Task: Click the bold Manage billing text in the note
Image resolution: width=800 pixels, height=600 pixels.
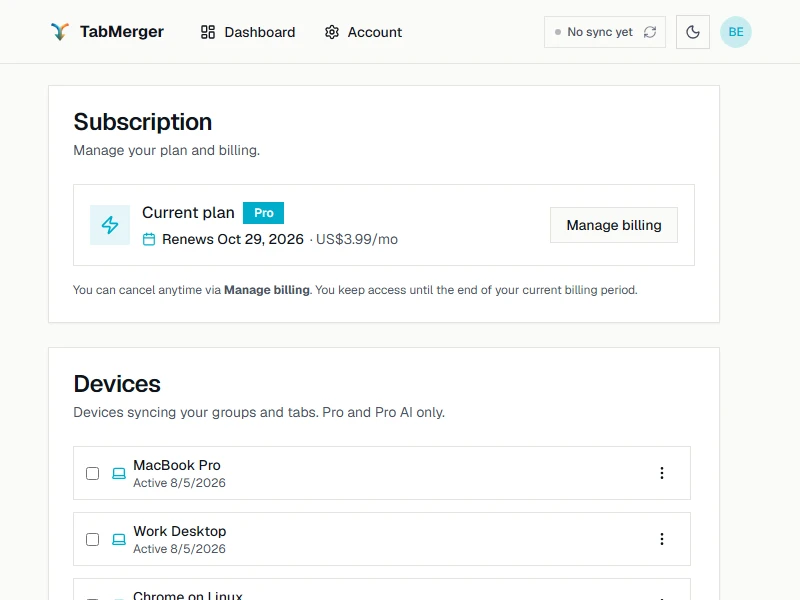Action: tap(267, 290)
